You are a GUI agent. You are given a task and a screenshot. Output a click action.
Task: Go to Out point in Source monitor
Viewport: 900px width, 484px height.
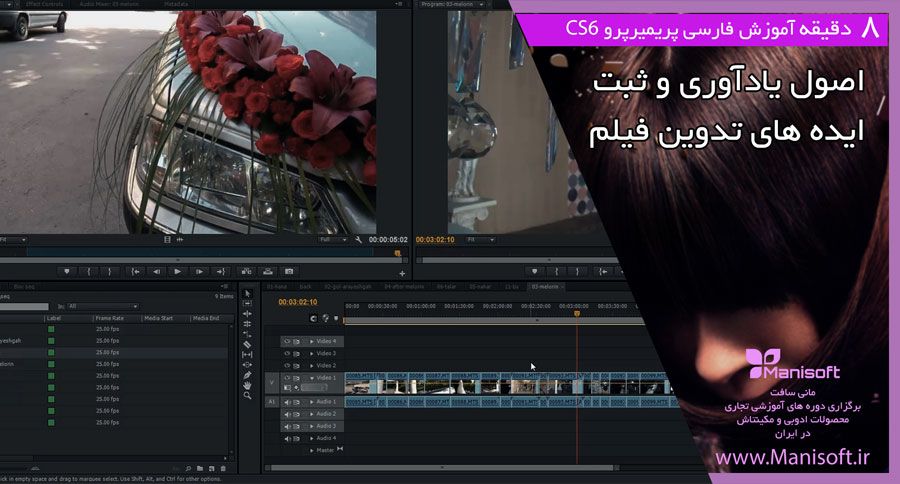(221, 272)
